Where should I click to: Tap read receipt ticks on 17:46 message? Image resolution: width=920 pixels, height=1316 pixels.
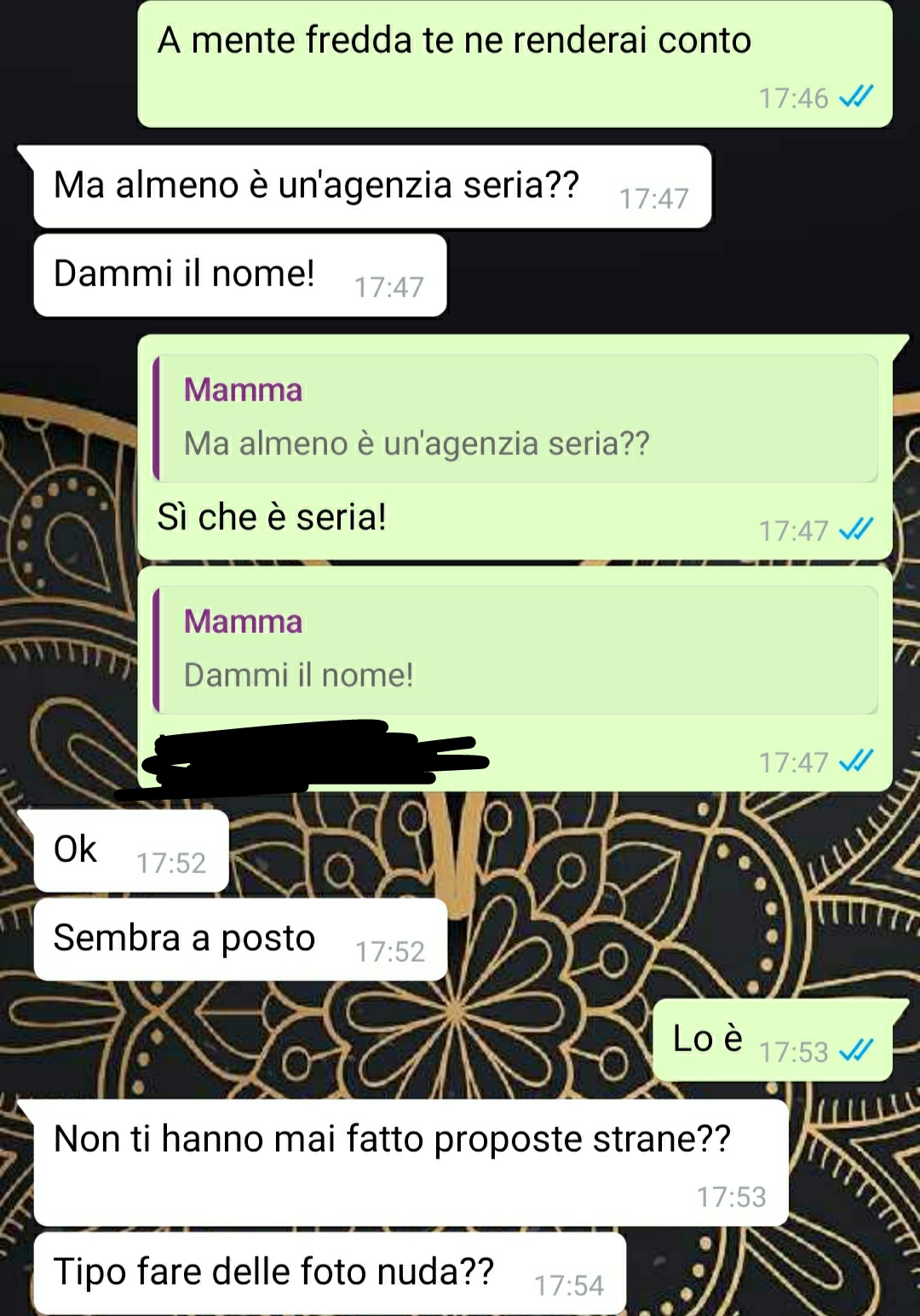point(856,97)
